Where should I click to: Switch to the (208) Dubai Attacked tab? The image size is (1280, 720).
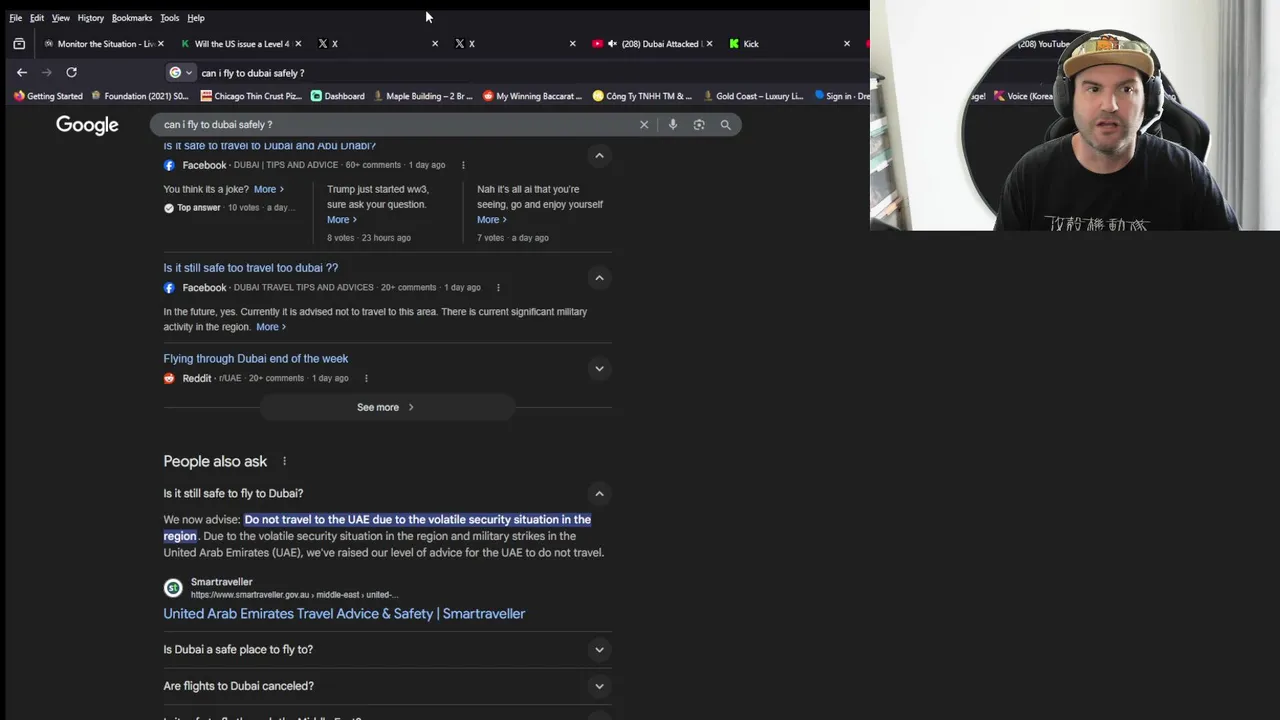[x=650, y=44]
